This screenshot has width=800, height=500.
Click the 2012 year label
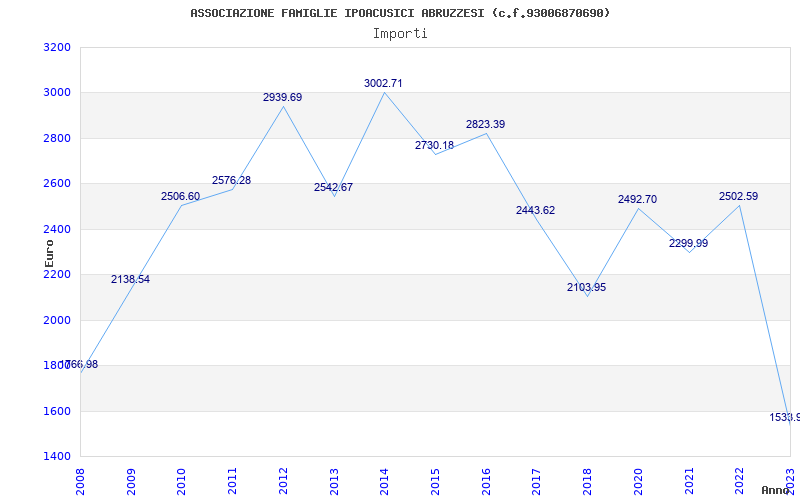point(283,482)
